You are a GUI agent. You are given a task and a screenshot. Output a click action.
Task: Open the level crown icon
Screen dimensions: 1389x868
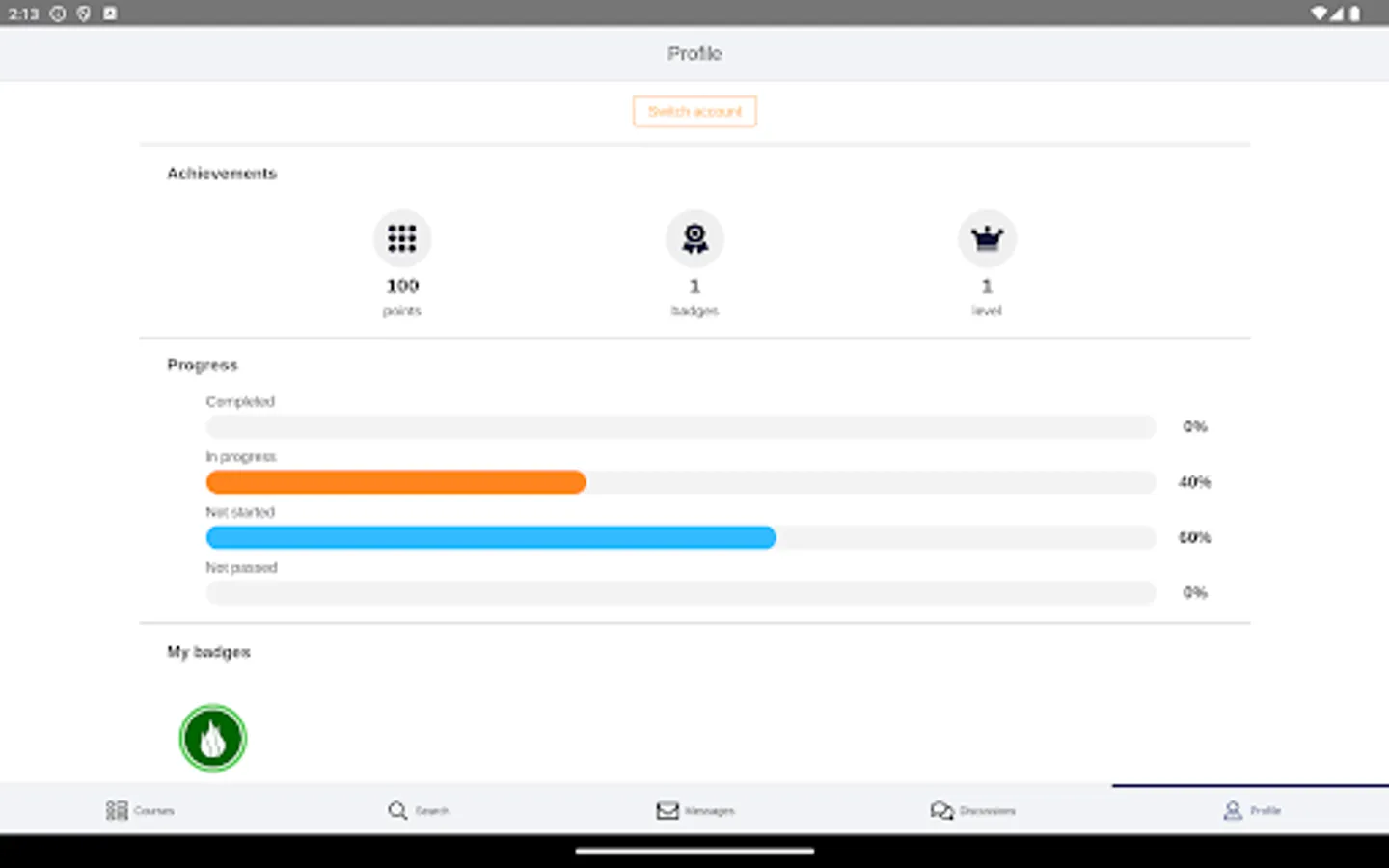coord(987,238)
